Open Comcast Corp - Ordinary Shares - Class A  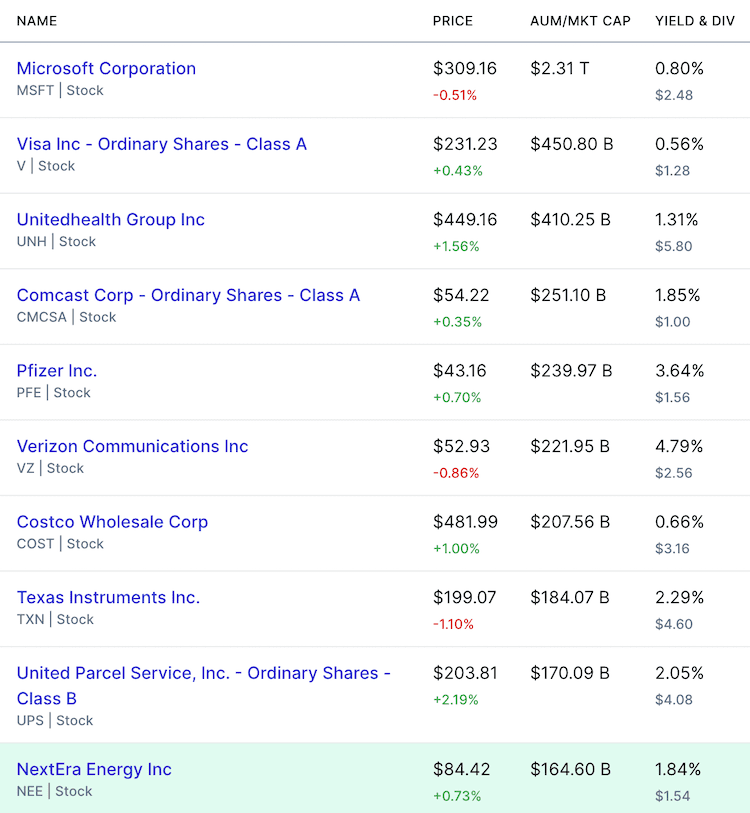188,296
